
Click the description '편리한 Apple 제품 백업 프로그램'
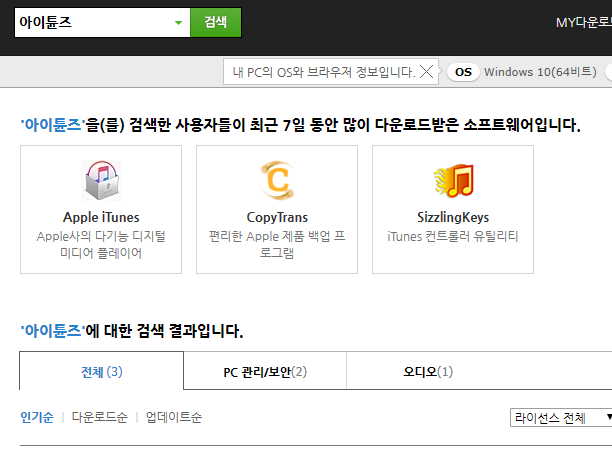pyautogui.click(x=277, y=244)
